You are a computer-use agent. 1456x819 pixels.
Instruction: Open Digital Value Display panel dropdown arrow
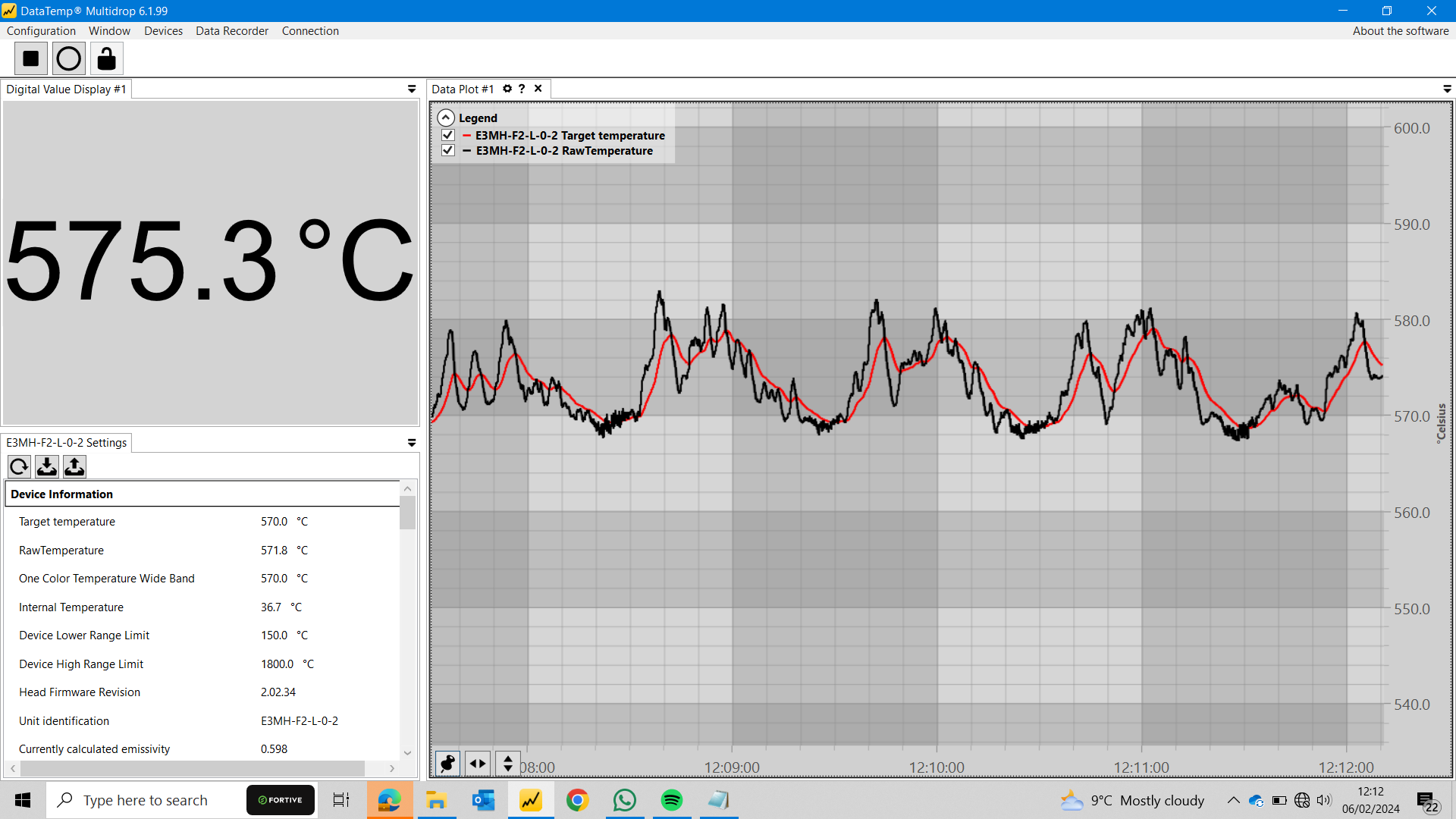[x=412, y=89]
